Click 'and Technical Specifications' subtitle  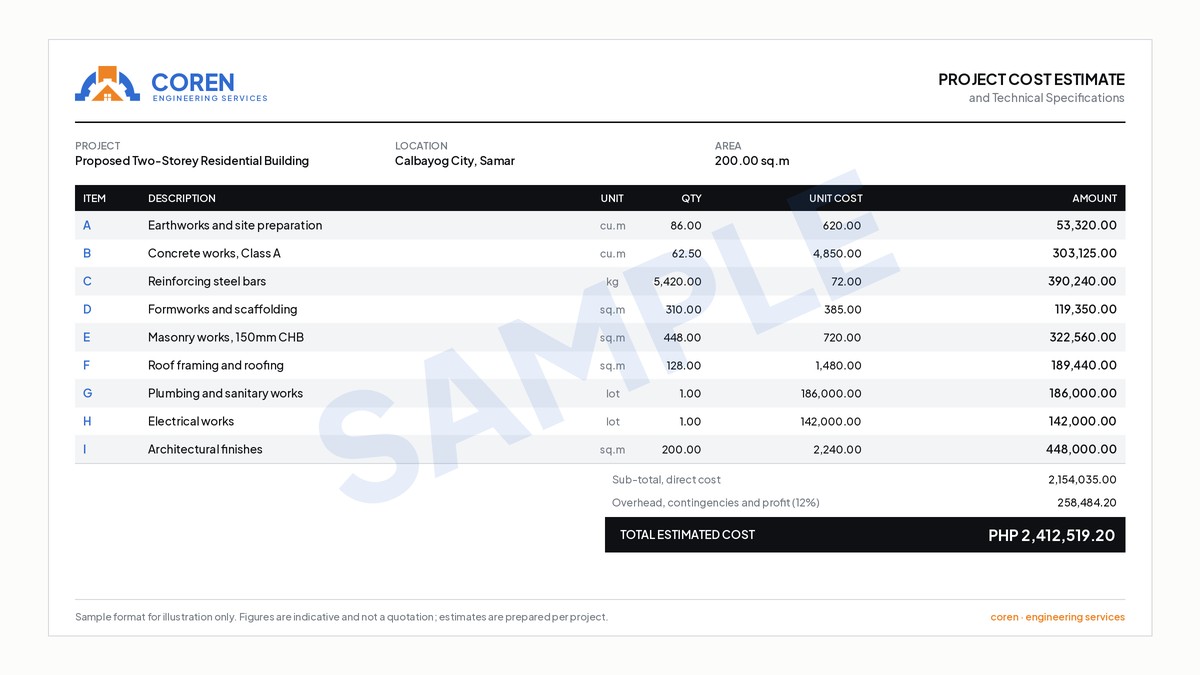click(1046, 98)
